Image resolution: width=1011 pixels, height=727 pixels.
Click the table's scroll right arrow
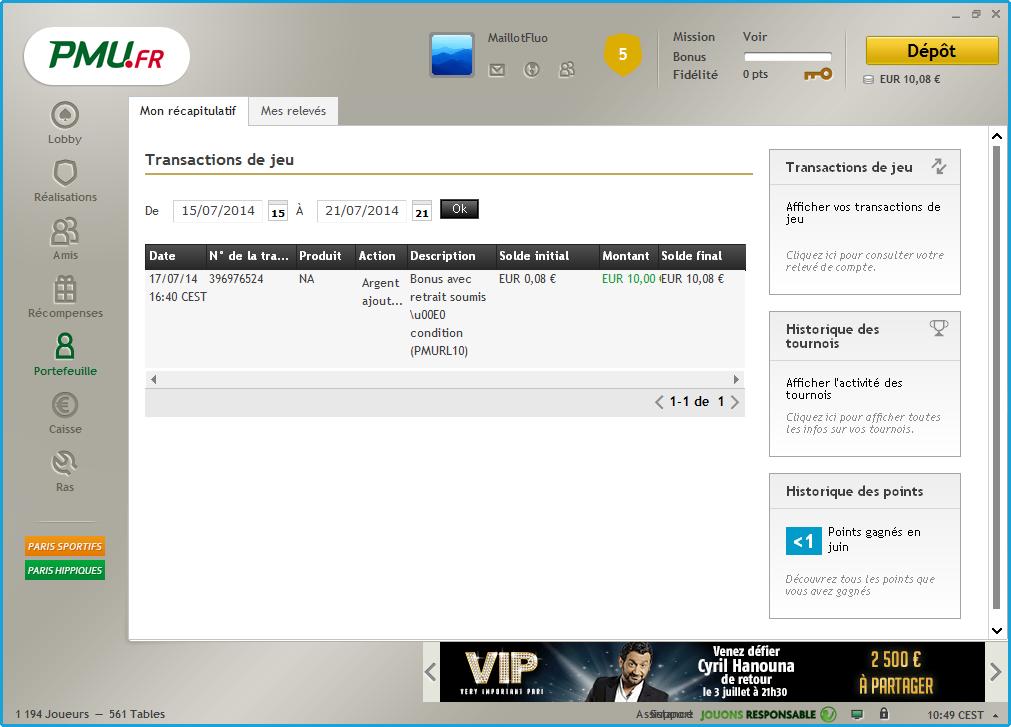point(736,380)
